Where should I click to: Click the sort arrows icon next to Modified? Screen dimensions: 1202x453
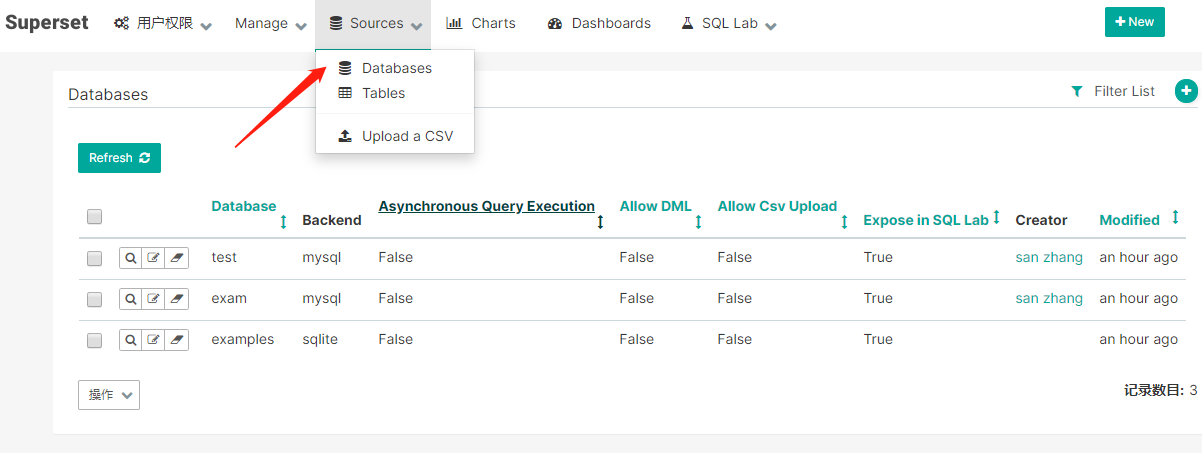1175,217
